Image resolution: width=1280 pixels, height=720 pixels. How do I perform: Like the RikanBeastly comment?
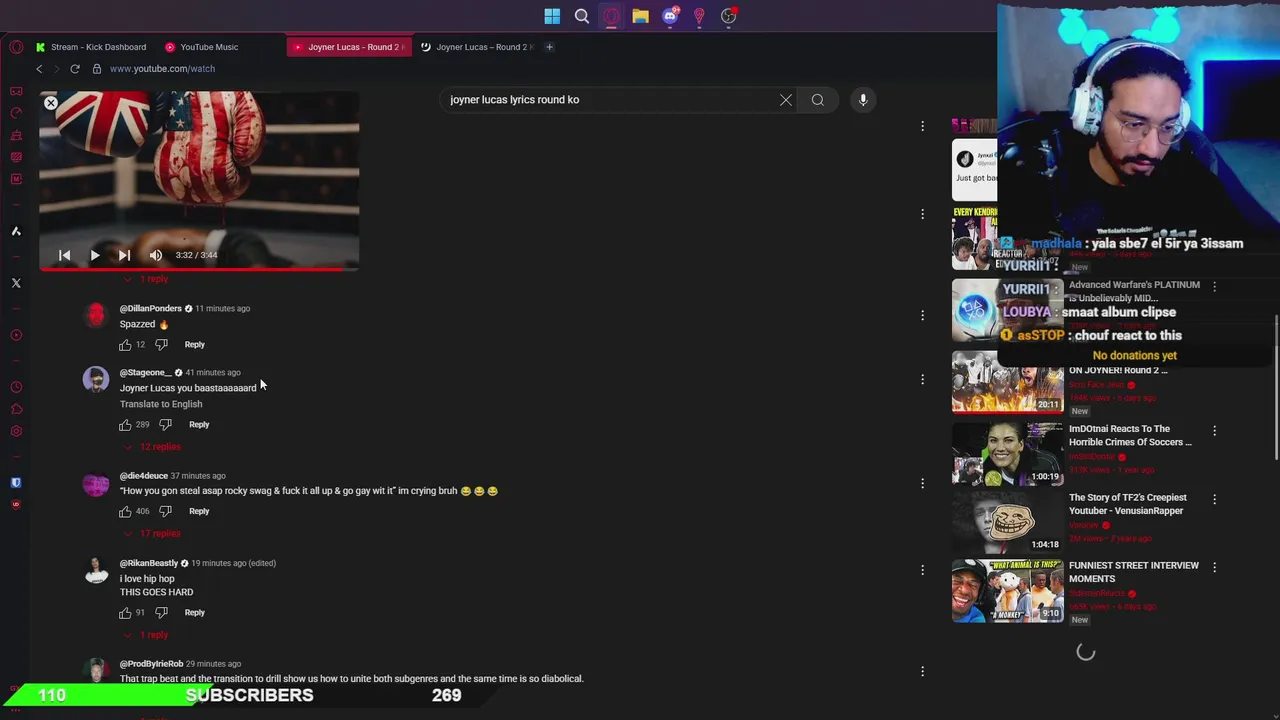(x=125, y=613)
